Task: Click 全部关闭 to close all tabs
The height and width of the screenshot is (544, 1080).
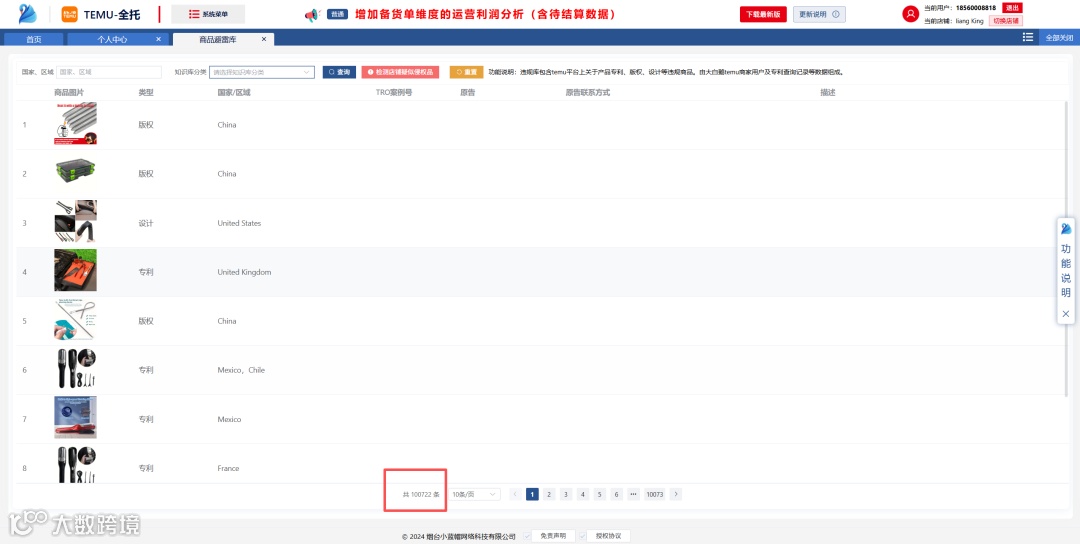Action: pos(1059,38)
